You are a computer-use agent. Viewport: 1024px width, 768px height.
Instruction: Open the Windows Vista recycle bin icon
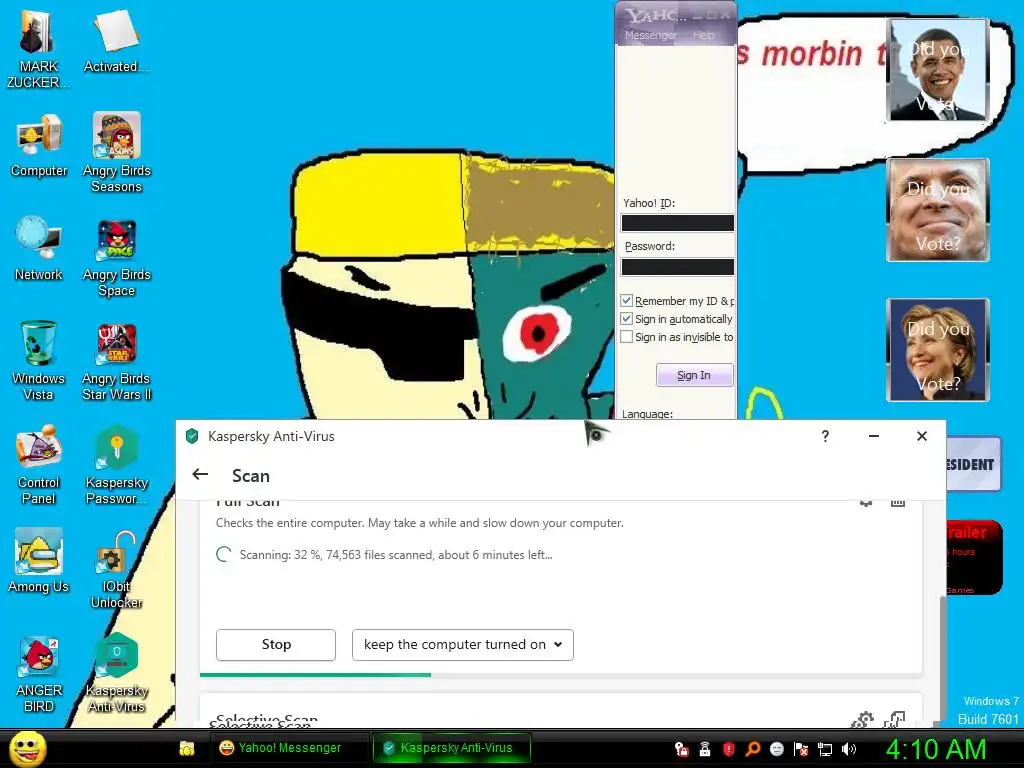point(39,360)
